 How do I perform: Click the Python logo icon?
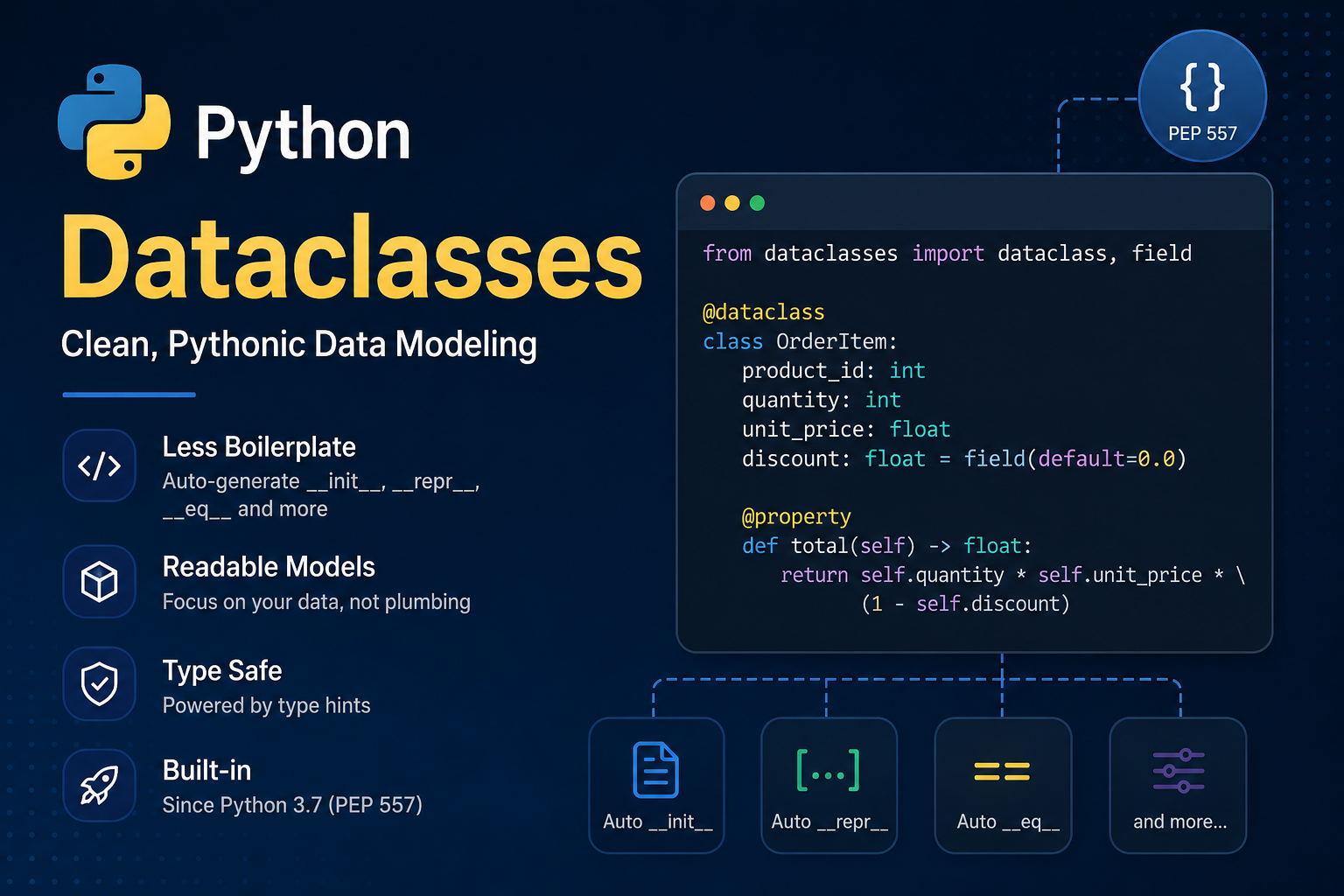click(115, 122)
